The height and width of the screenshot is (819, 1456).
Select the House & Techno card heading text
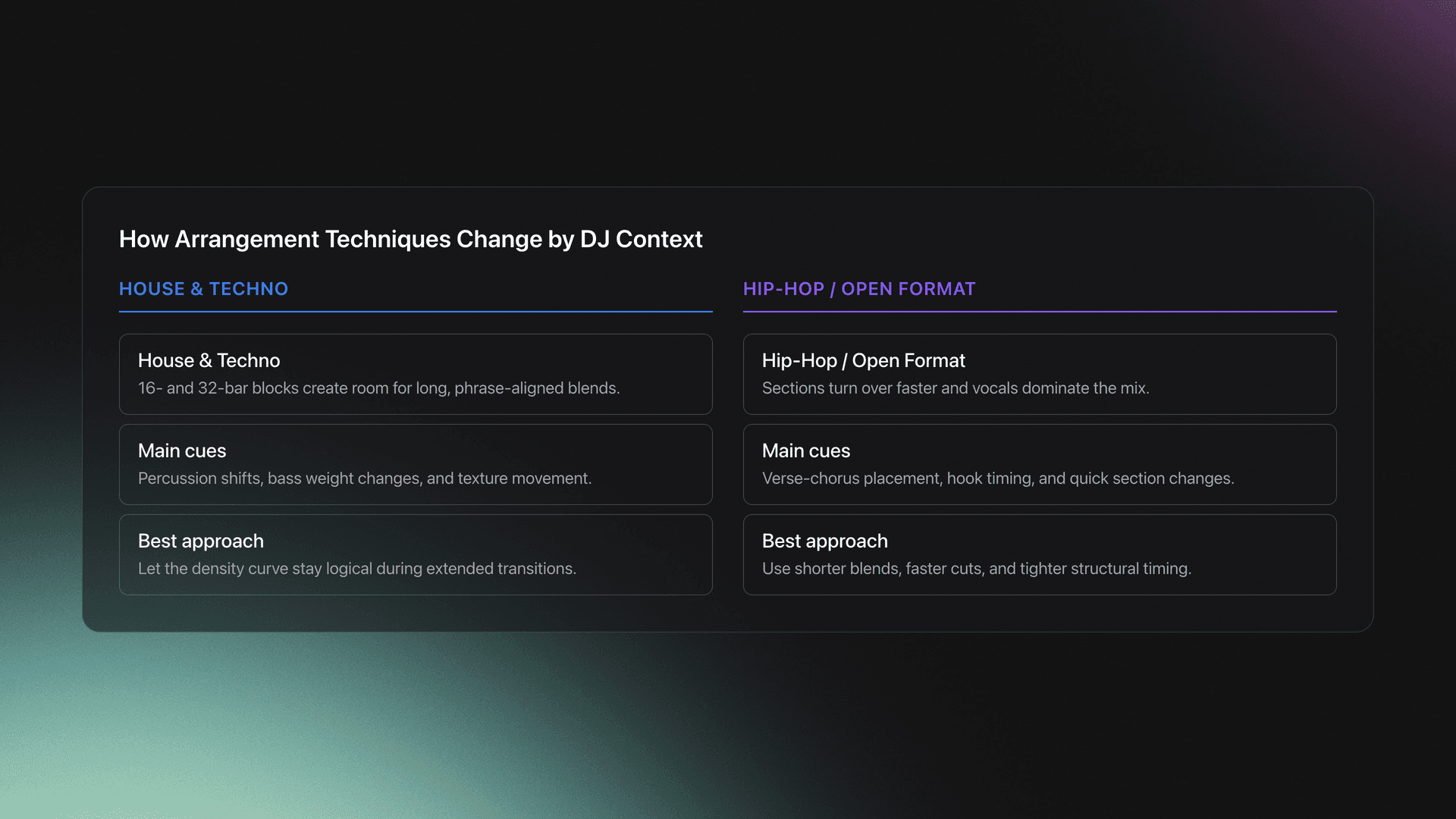tap(209, 360)
